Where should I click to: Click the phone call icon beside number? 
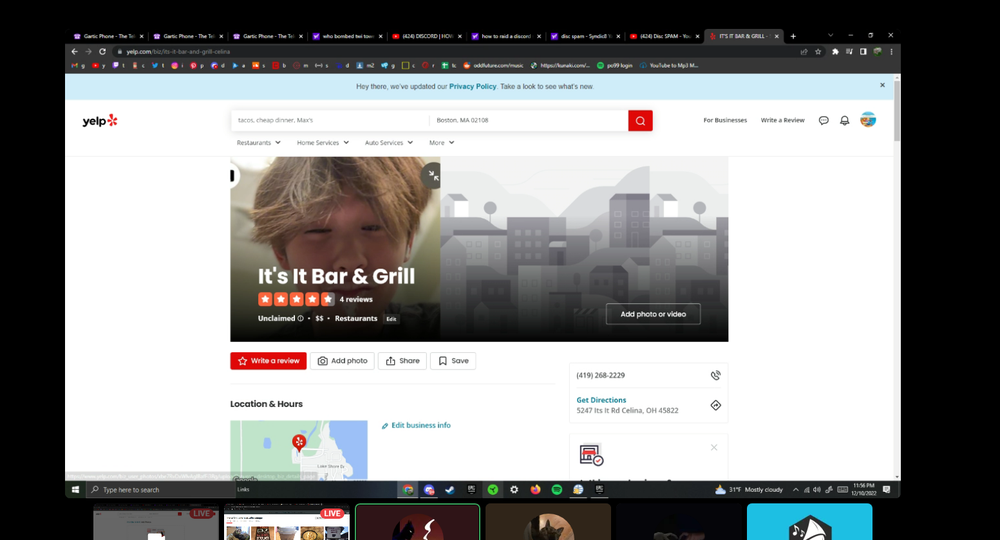[715, 376]
